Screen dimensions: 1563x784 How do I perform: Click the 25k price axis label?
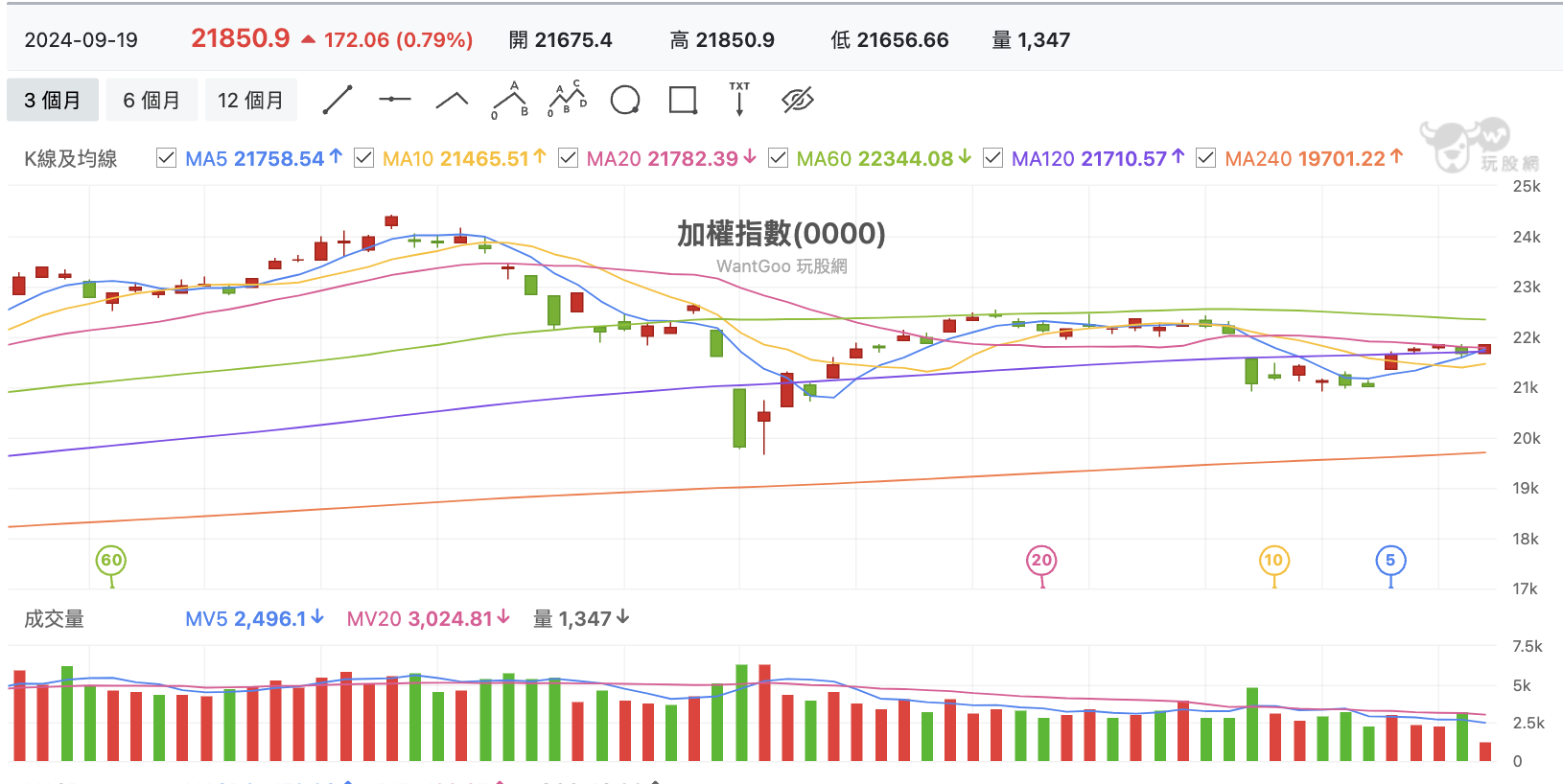1527,186
